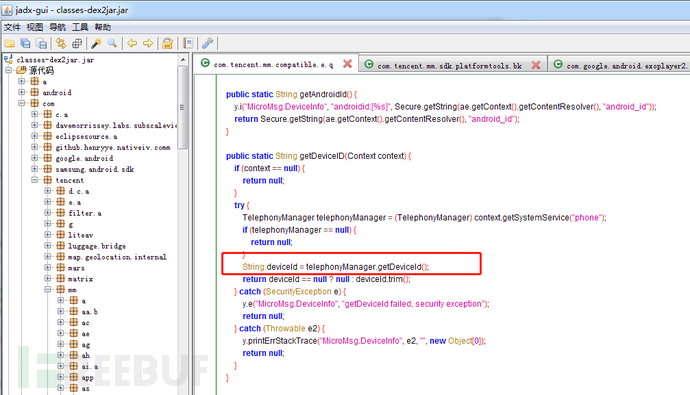Navigate back with the left arrow icon
Viewport: 690px width, 395px height.
pyautogui.click(x=132, y=43)
